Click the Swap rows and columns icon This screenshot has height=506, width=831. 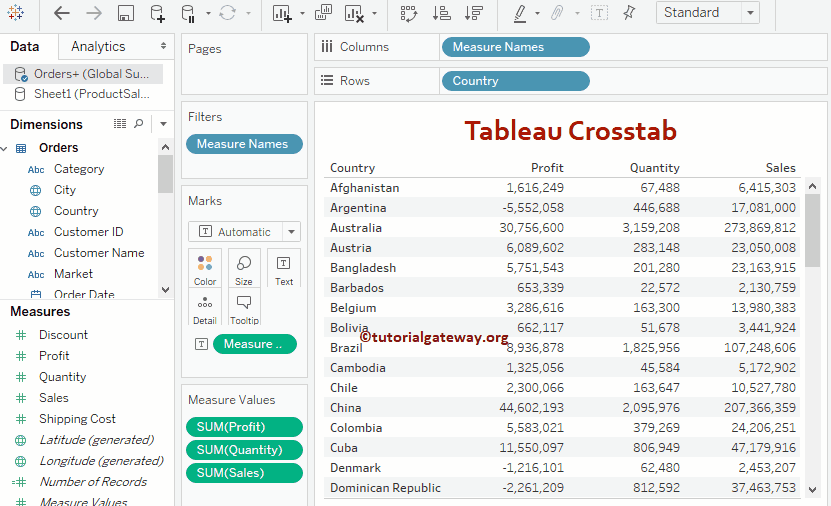click(408, 13)
